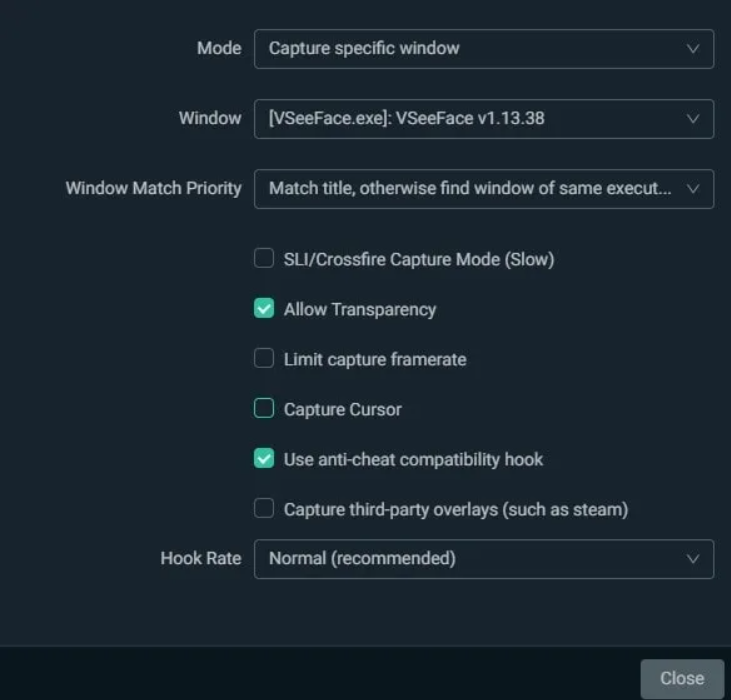The height and width of the screenshot is (700, 731).
Task: Click the Limit capture framerate label
Action: coord(375,359)
